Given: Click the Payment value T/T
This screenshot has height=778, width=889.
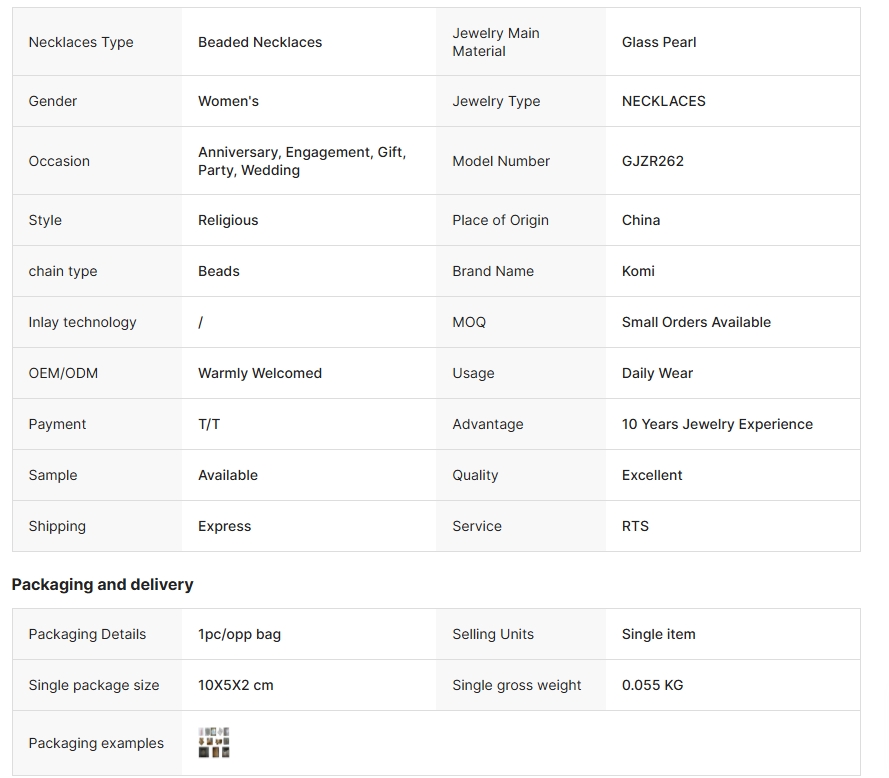Looking at the screenshot, I should tap(209, 424).
